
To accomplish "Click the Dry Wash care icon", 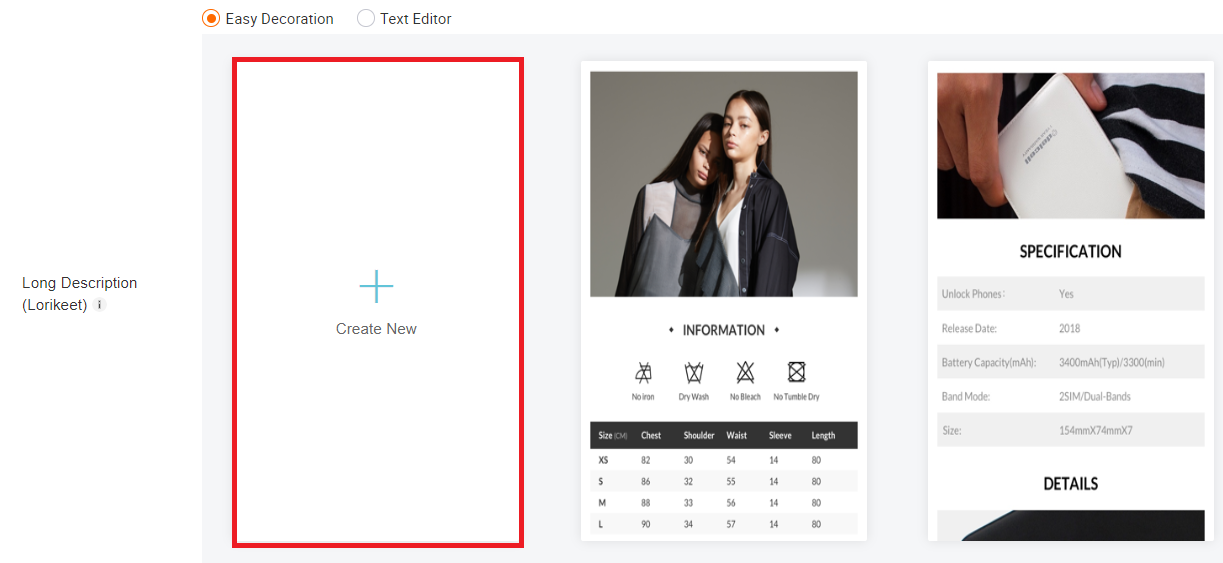I will tap(693, 373).
